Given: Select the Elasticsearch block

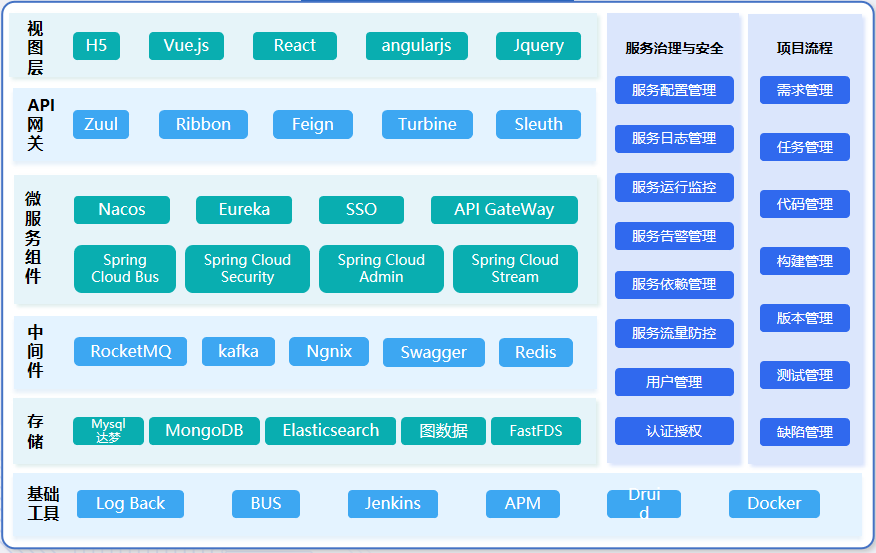Looking at the screenshot, I should (331, 431).
